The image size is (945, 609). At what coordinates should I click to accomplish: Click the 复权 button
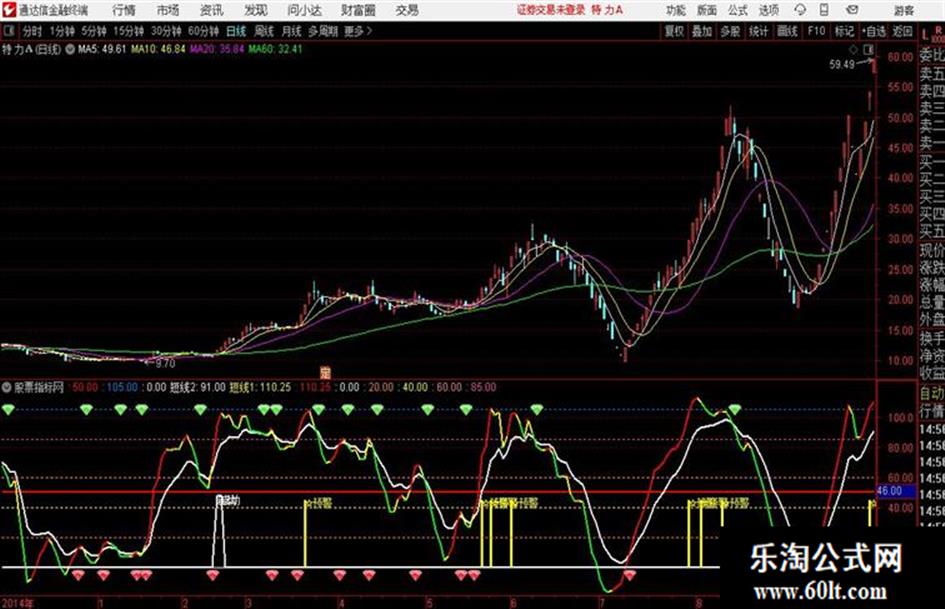tap(674, 31)
